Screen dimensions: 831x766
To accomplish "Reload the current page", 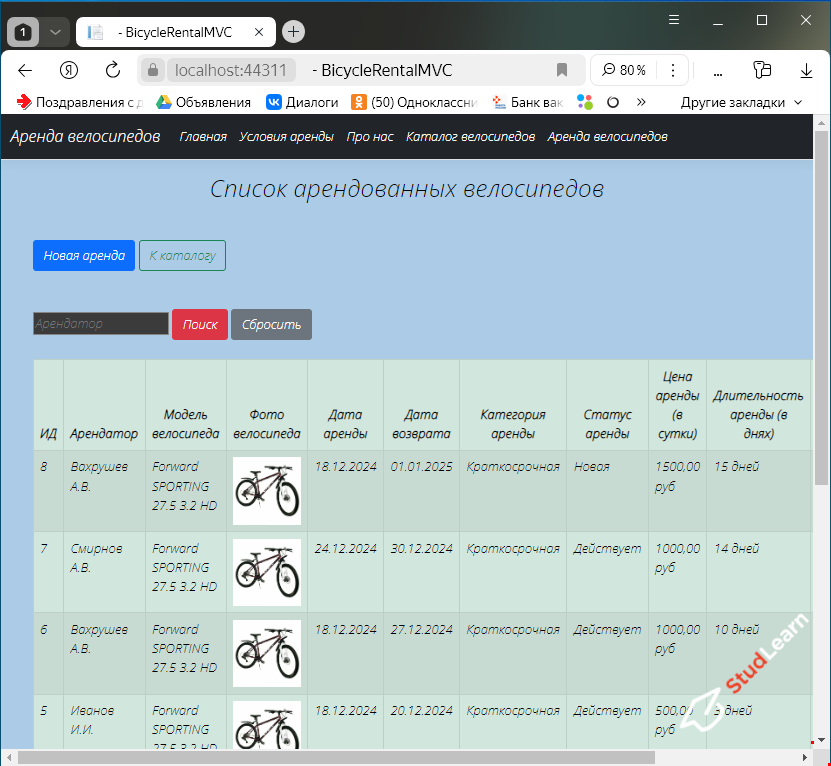I will click(110, 70).
